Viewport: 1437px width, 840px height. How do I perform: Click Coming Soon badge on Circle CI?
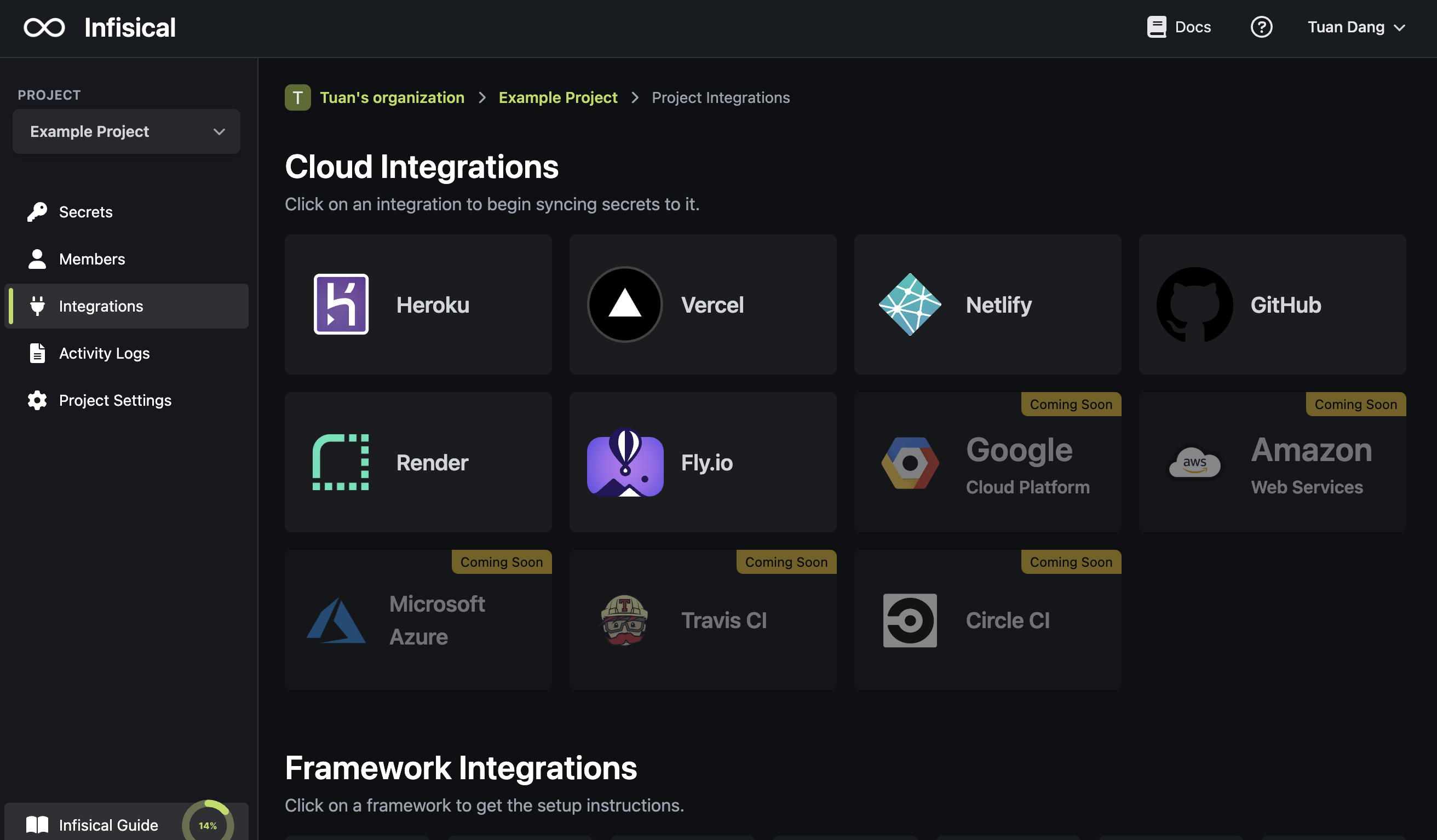pyautogui.click(x=1070, y=562)
